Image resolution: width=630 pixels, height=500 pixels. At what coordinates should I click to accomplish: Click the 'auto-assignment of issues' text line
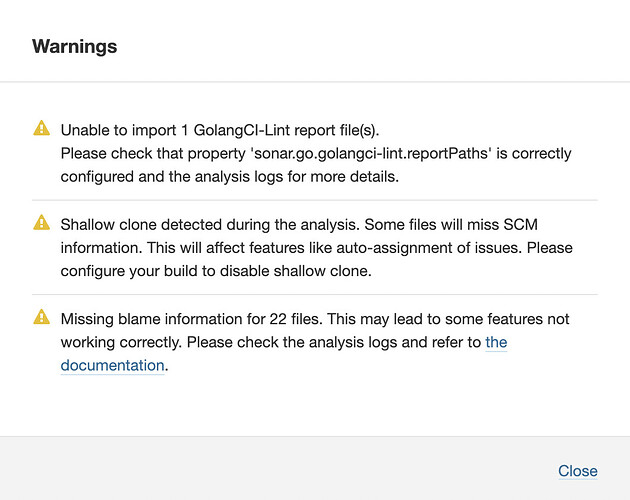pyautogui.click(x=380, y=247)
